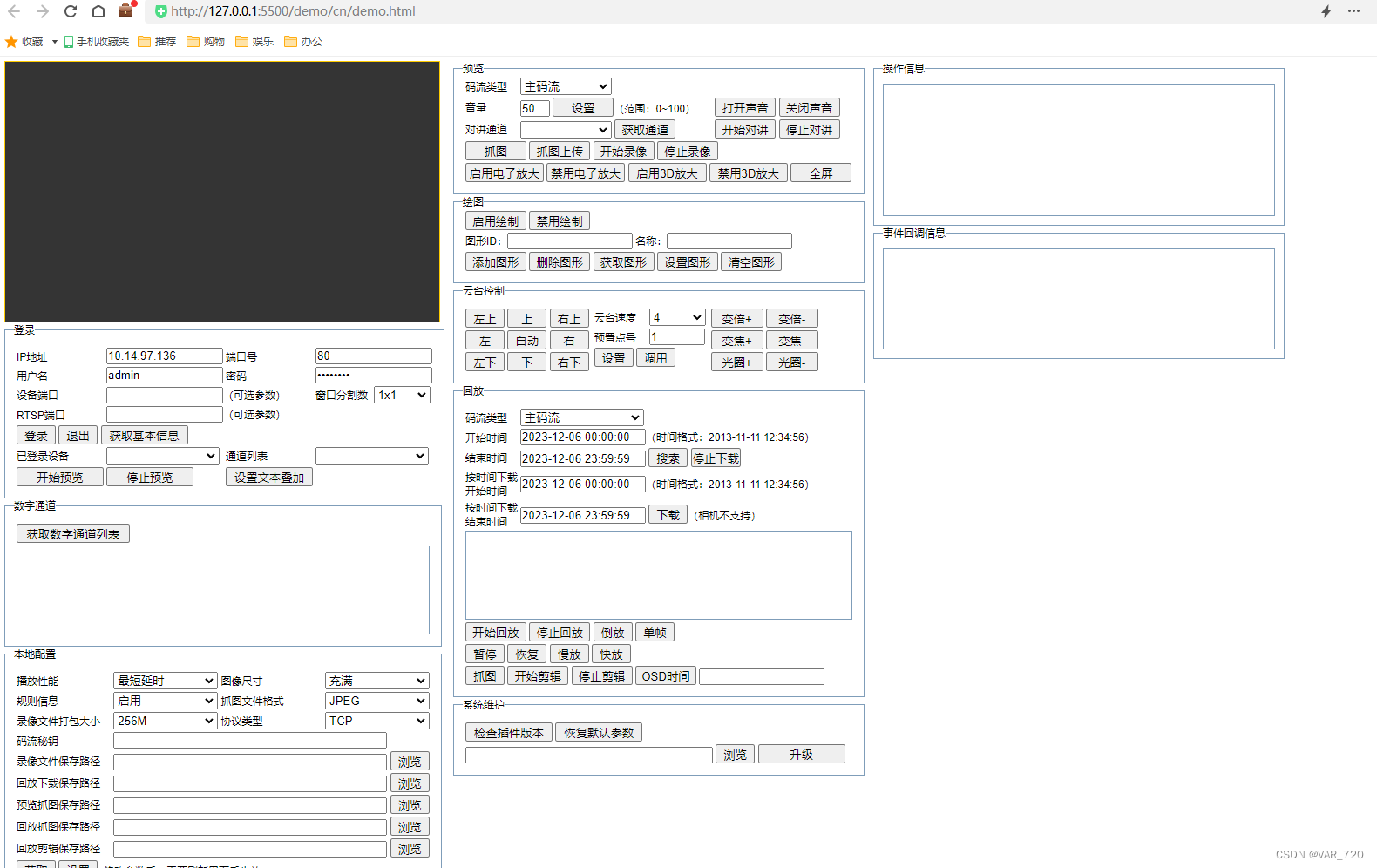Viewport: 1377px width, 868px height.
Task: Click the 暂停 pause button
Action: coord(485,654)
